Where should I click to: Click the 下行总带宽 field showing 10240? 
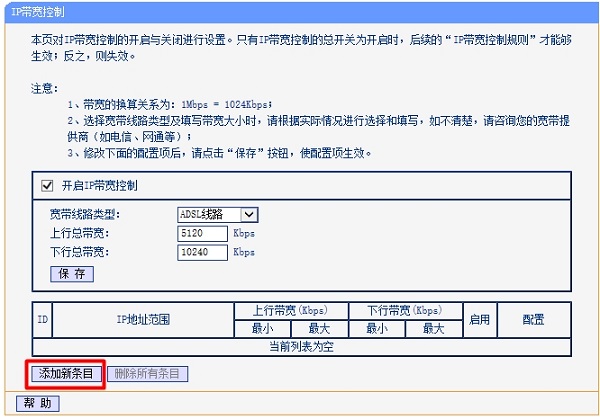pyautogui.click(x=202, y=252)
